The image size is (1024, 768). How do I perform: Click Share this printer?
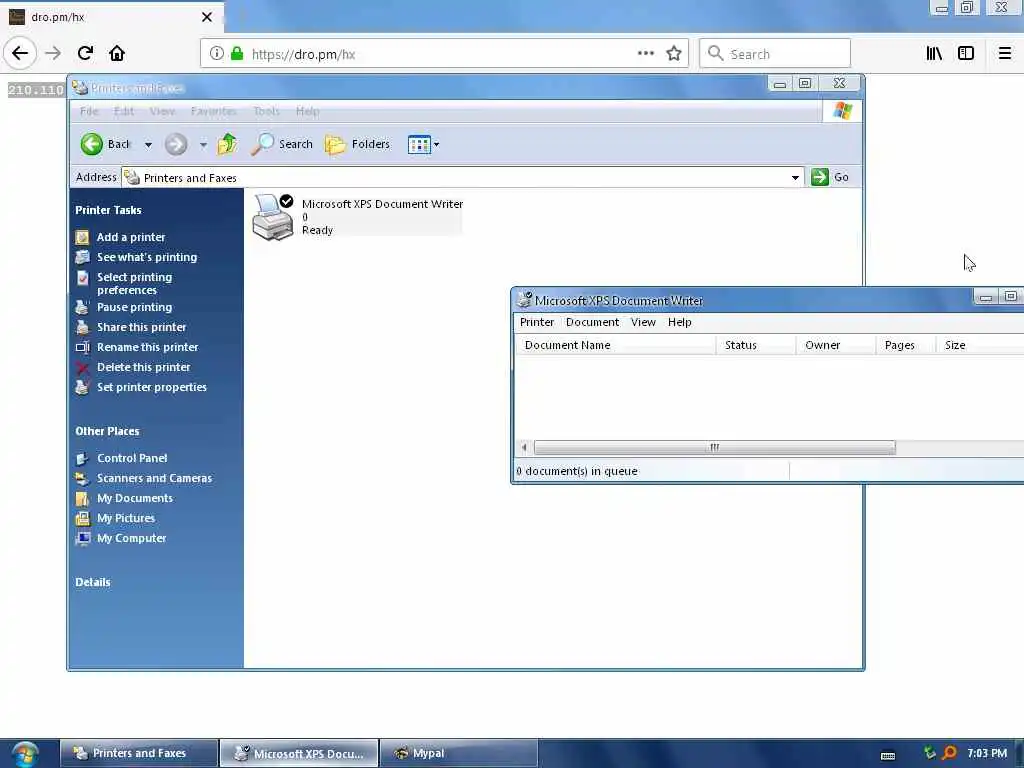tap(142, 327)
